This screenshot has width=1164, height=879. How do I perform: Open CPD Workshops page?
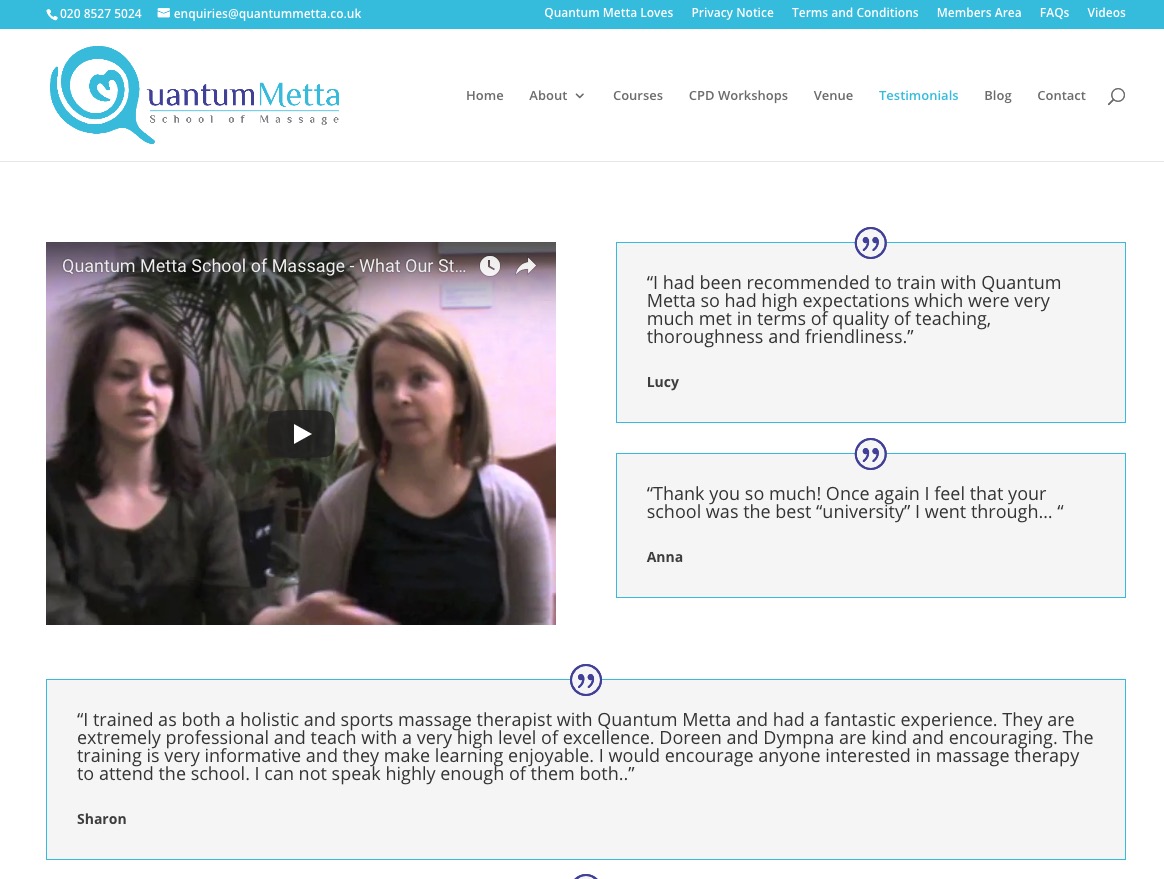click(x=738, y=96)
